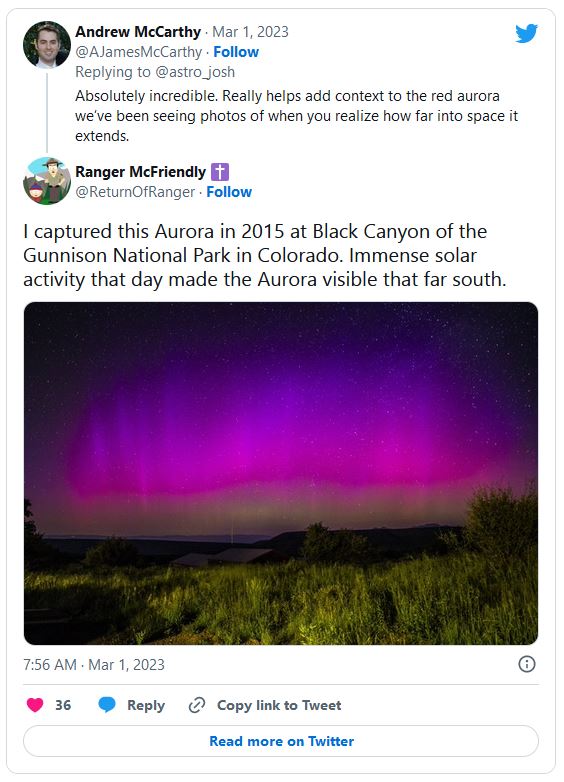Click the purple cross emoji badge
Screen dimensions: 564x782
[220, 172]
